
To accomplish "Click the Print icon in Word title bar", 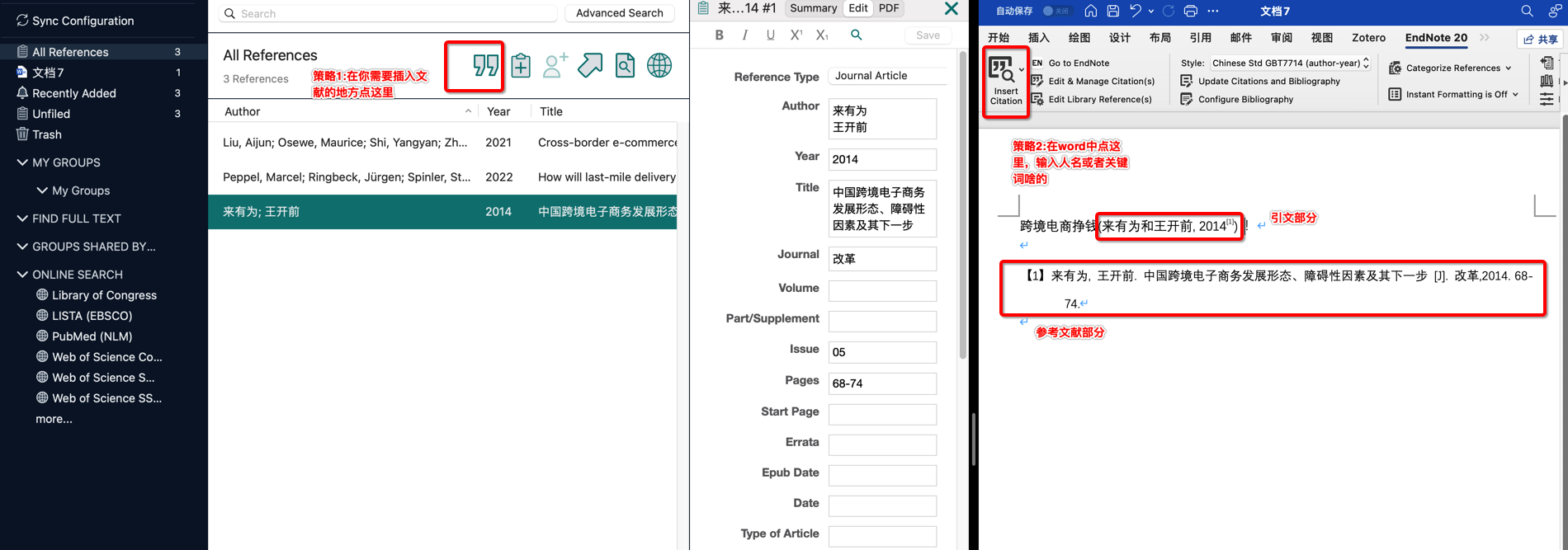I will (1191, 11).
